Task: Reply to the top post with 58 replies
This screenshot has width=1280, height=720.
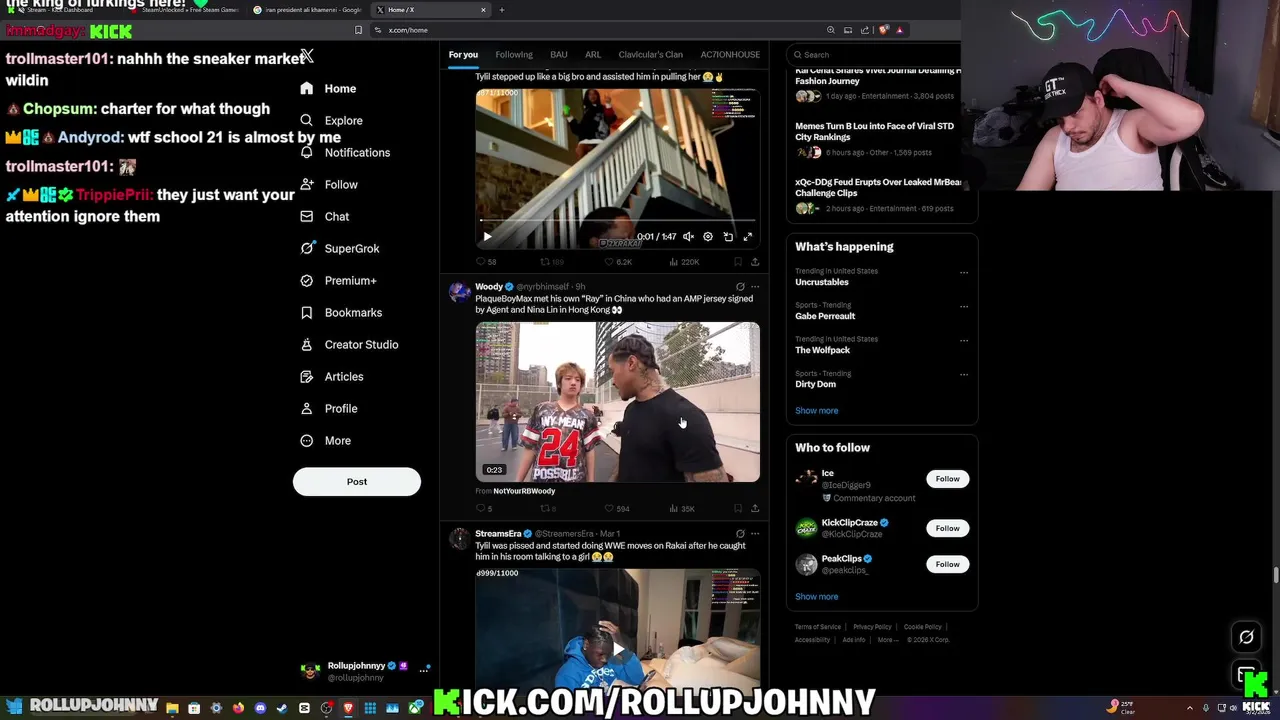Action: coord(487,262)
